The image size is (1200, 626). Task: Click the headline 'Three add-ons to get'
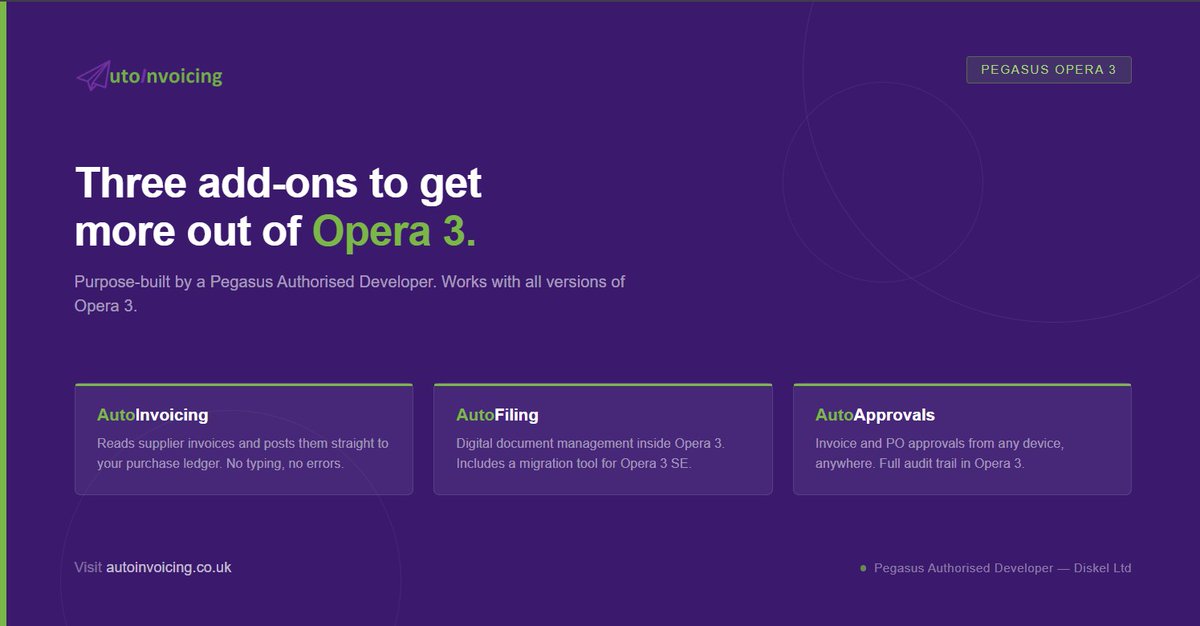[x=278, y=184]
